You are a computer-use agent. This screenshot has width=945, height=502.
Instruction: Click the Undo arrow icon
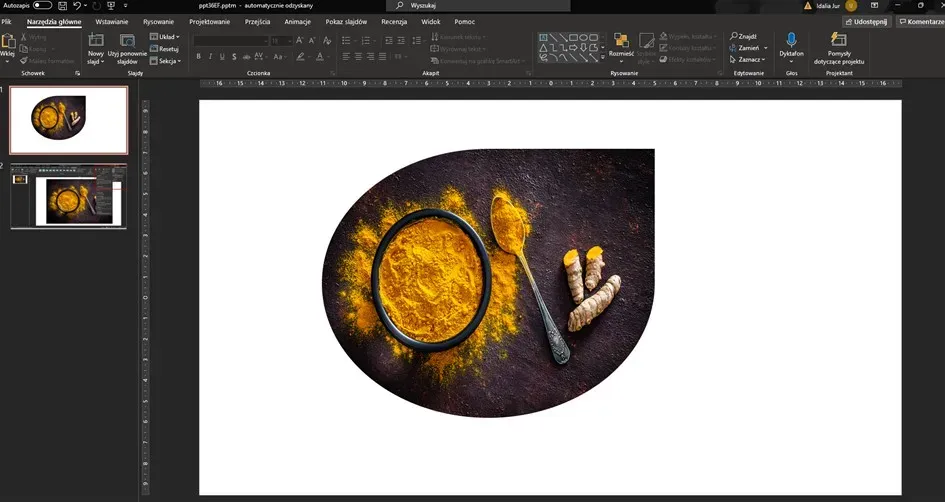click(78, 5)
